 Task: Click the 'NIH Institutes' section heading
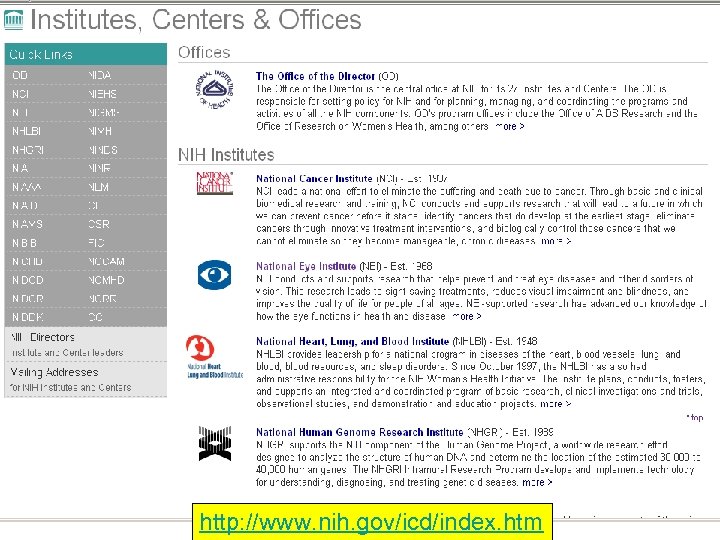[x=226, y=155]
